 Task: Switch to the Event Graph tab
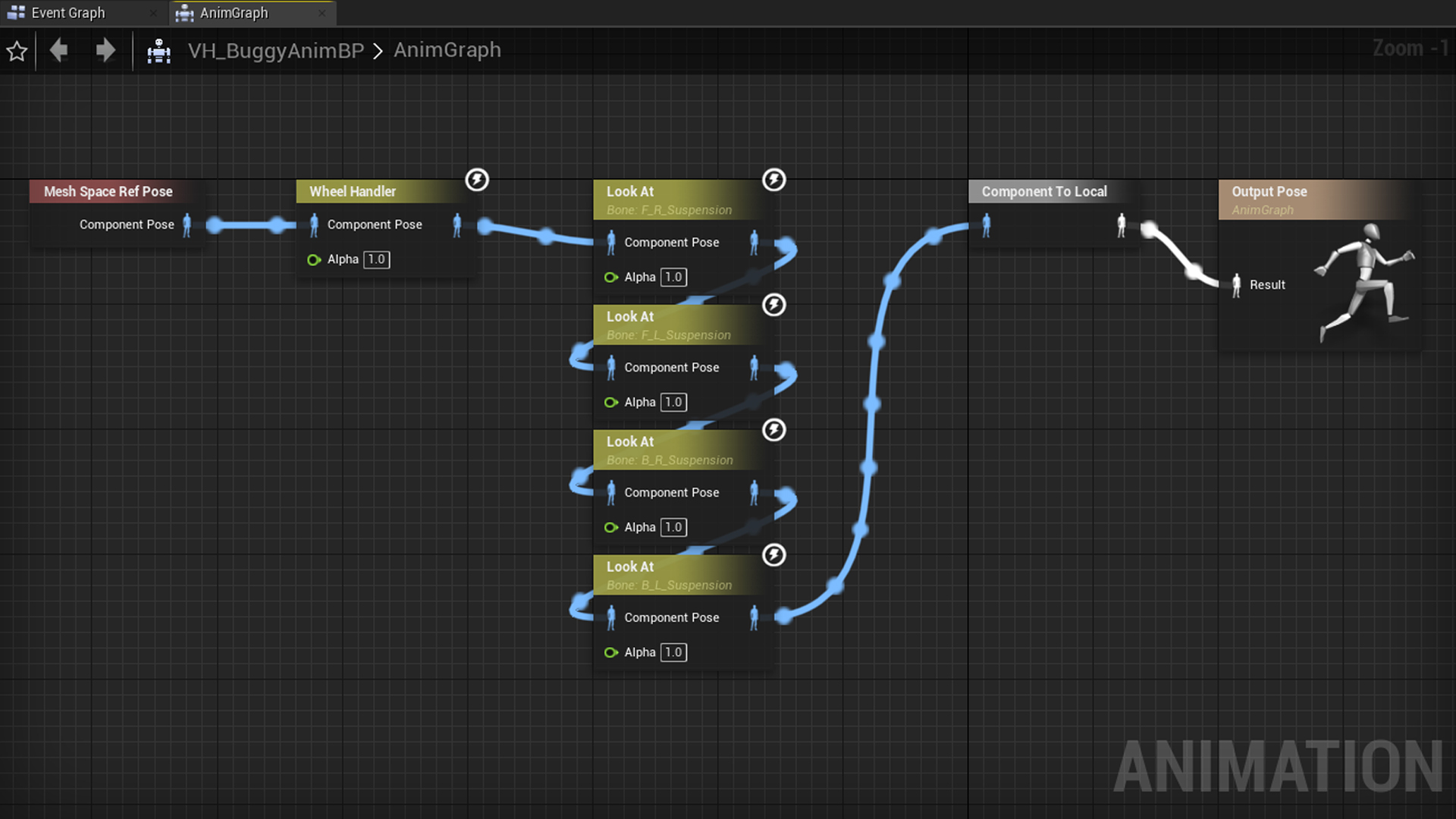pyautogui.click(x=68, y=13)
